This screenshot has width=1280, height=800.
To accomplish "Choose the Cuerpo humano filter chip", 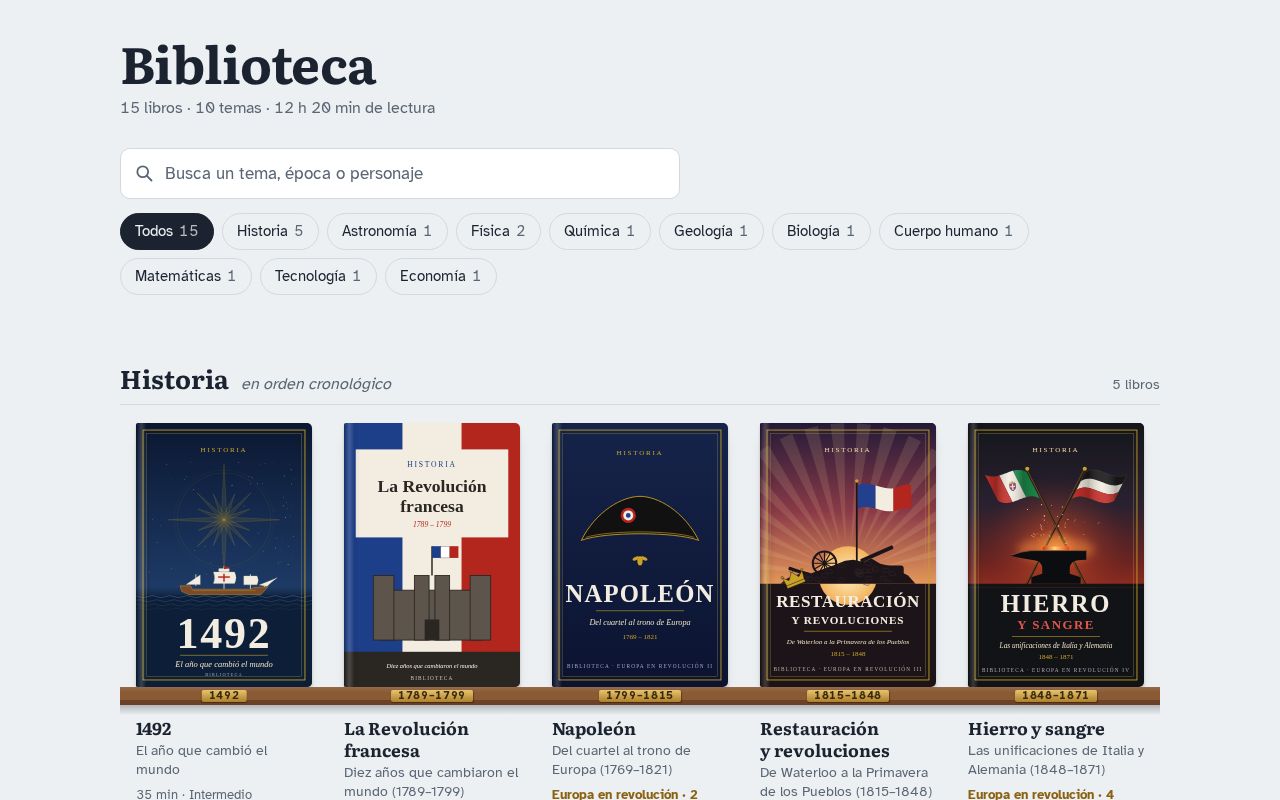I will click(954, 231).
